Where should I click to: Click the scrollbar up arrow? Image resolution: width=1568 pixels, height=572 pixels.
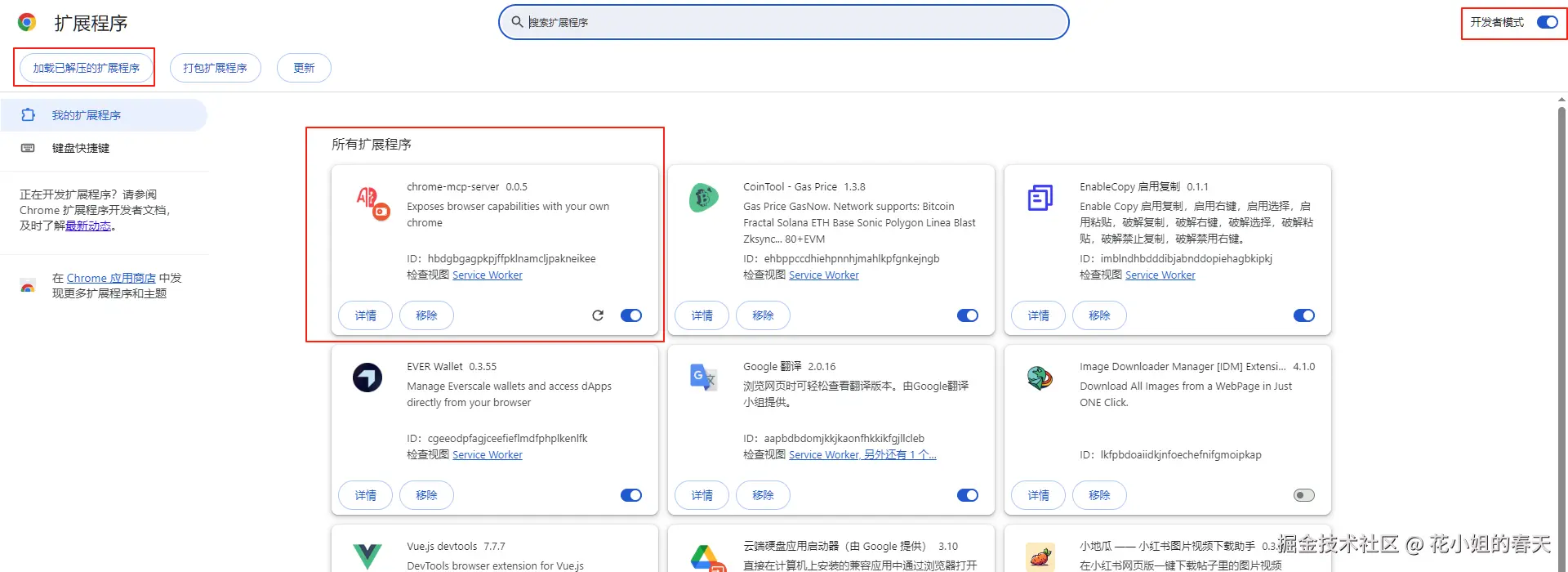pyautogui.click(x=1561, y=100)
